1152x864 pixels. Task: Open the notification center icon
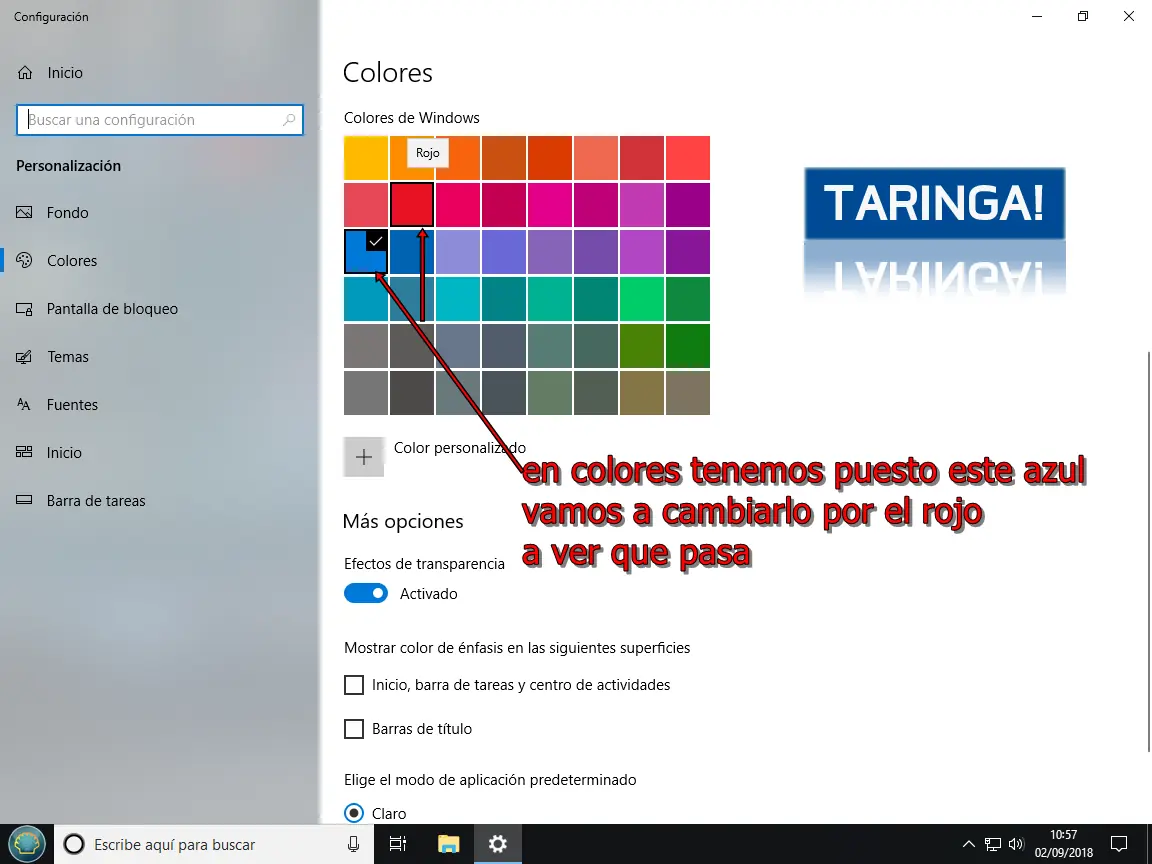pyautogui.click(x=1119, y=844)
